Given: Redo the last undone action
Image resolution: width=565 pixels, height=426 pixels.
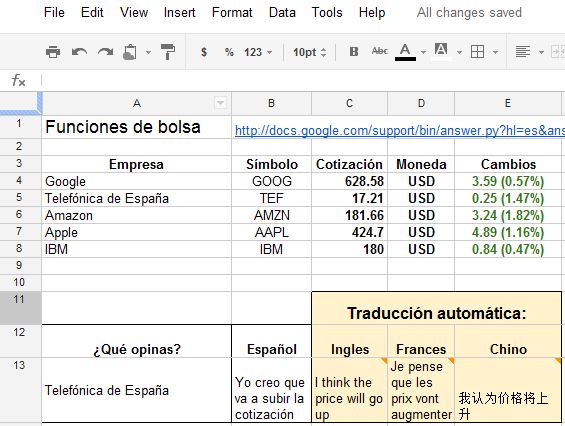Looking at the screenshot, I should tap(106, 52).
